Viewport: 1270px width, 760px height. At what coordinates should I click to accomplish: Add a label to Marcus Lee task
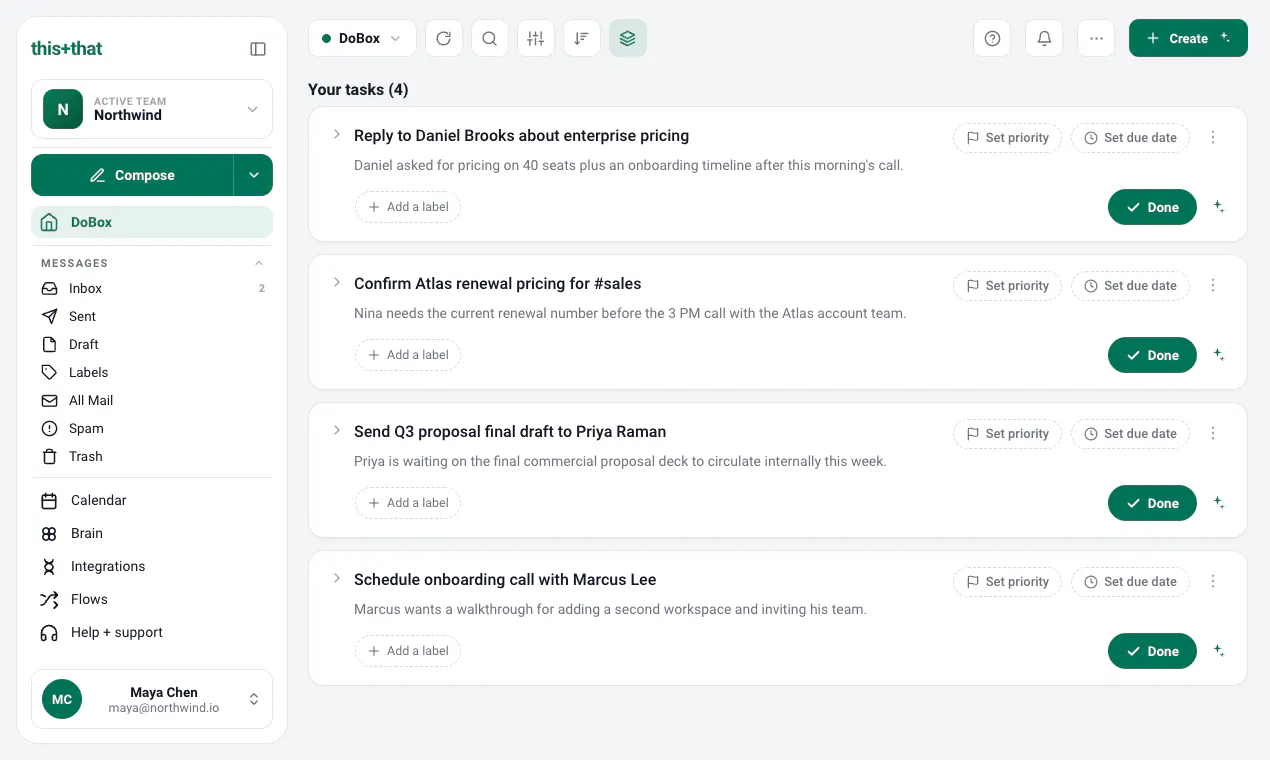point(408,651)
